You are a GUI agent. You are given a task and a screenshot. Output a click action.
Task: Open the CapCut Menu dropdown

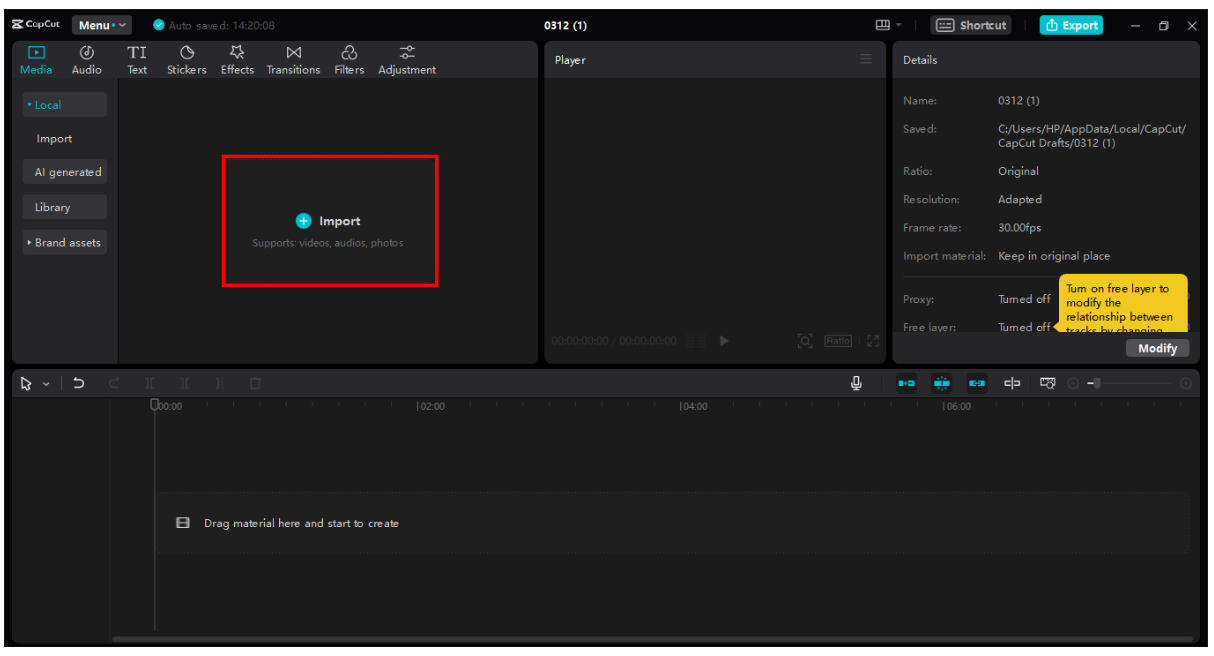pos(103,25)
